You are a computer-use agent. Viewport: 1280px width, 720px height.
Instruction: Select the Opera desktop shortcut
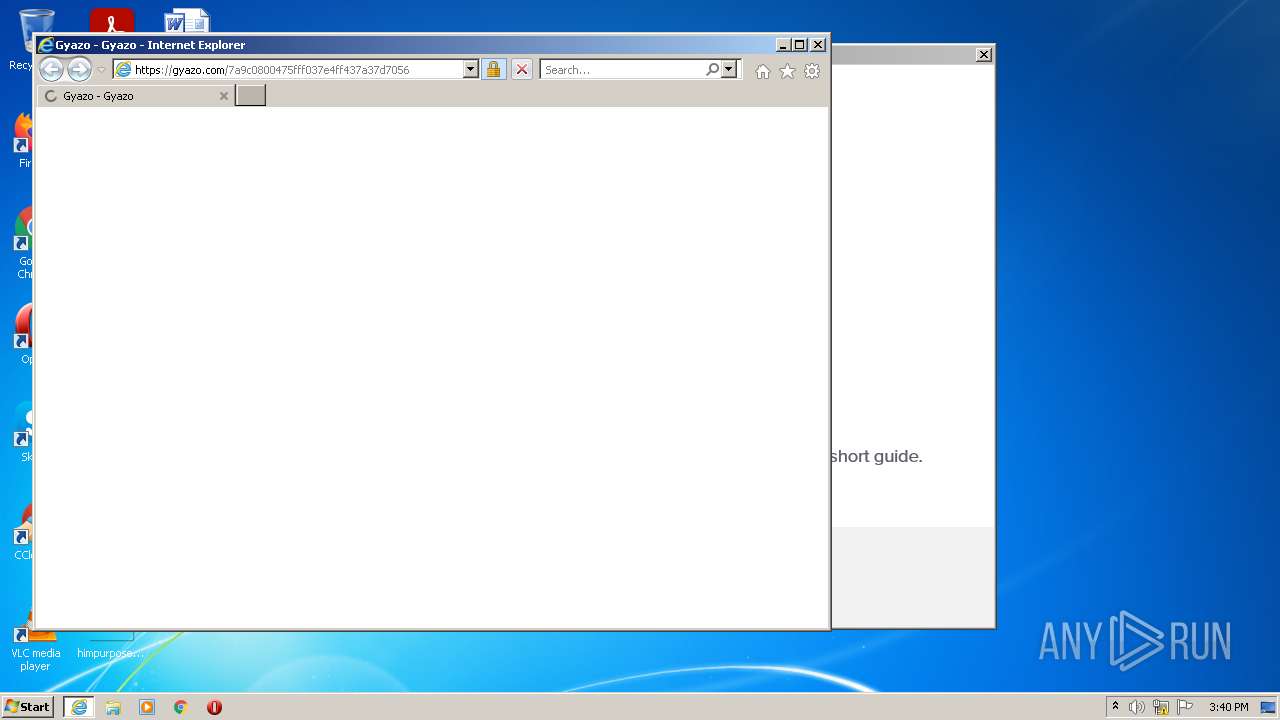[x=22, y=335]
